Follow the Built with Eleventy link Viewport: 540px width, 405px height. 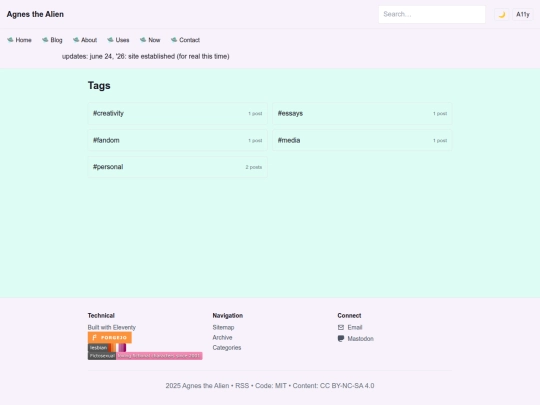click(x=112, y=327)
